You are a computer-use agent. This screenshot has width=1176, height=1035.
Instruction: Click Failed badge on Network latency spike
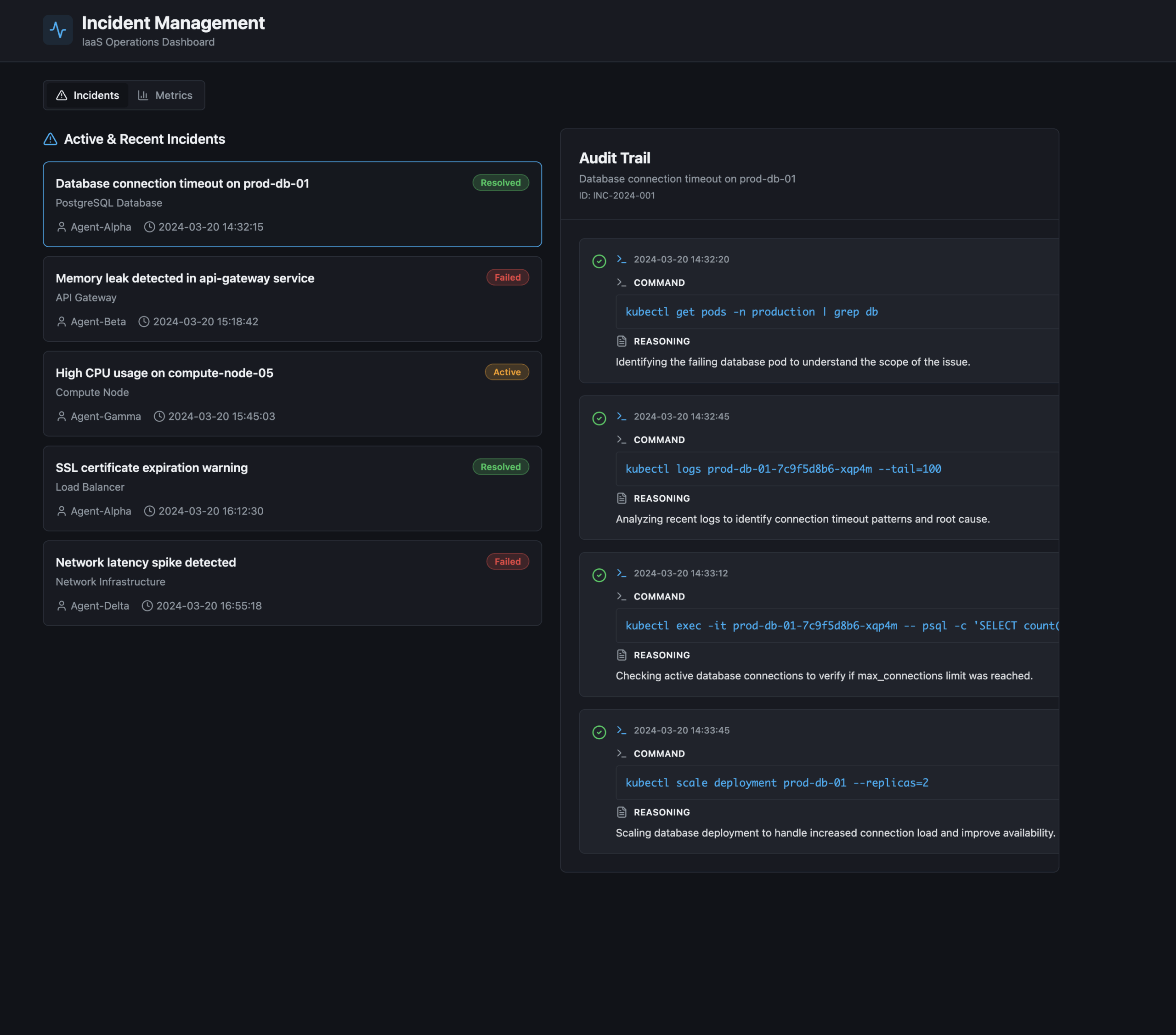coord(507,561)
